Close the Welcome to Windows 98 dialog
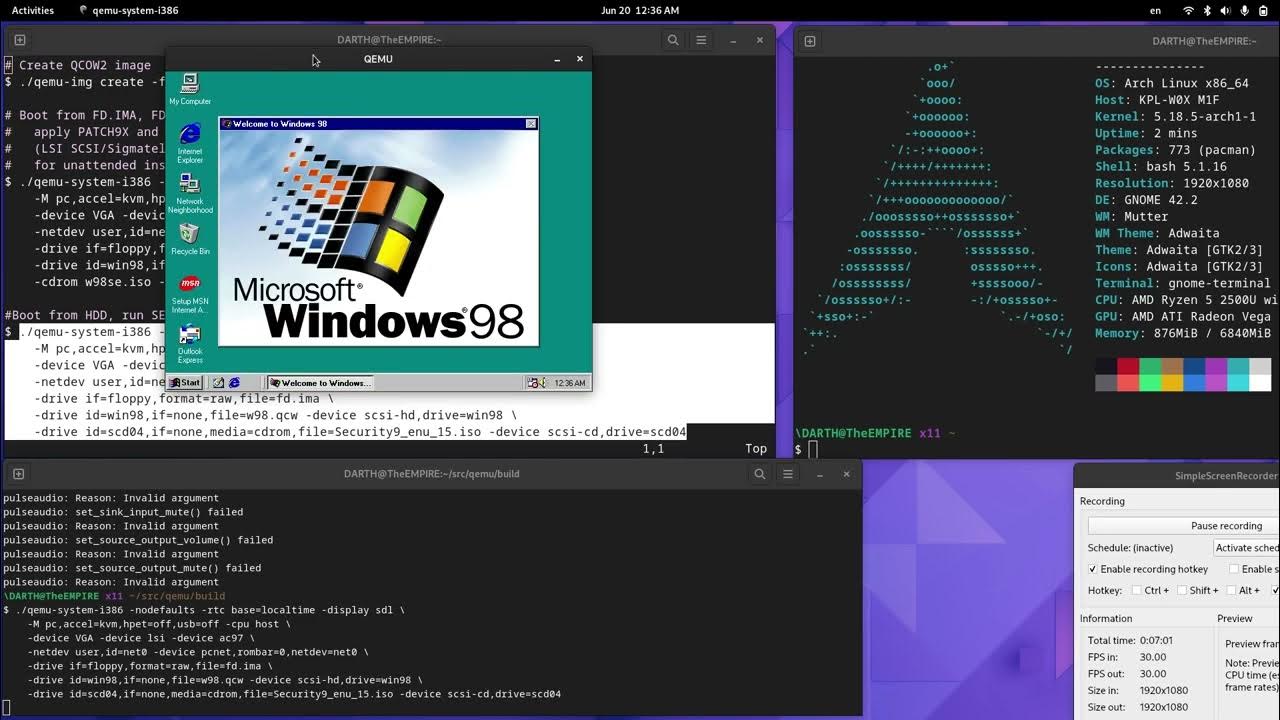Screen dimensions: 1280x720 coord(531,124)
